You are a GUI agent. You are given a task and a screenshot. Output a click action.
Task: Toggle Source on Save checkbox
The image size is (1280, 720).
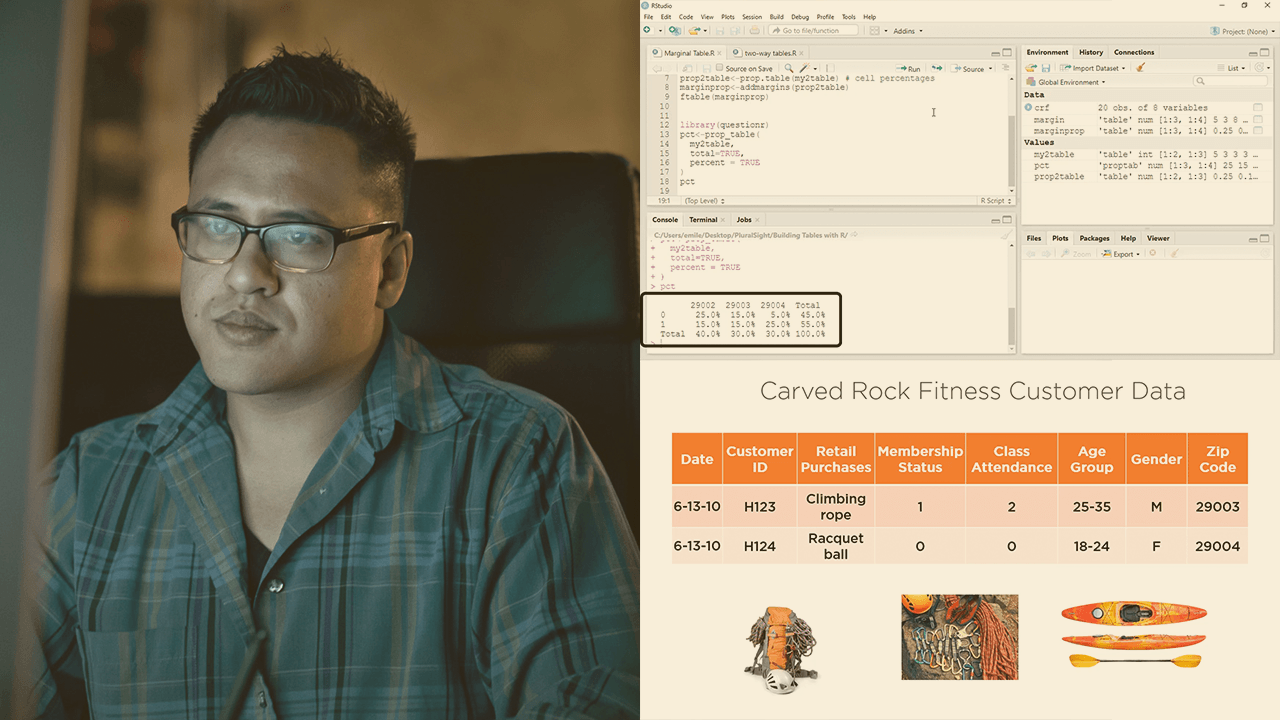coord(720,68)
